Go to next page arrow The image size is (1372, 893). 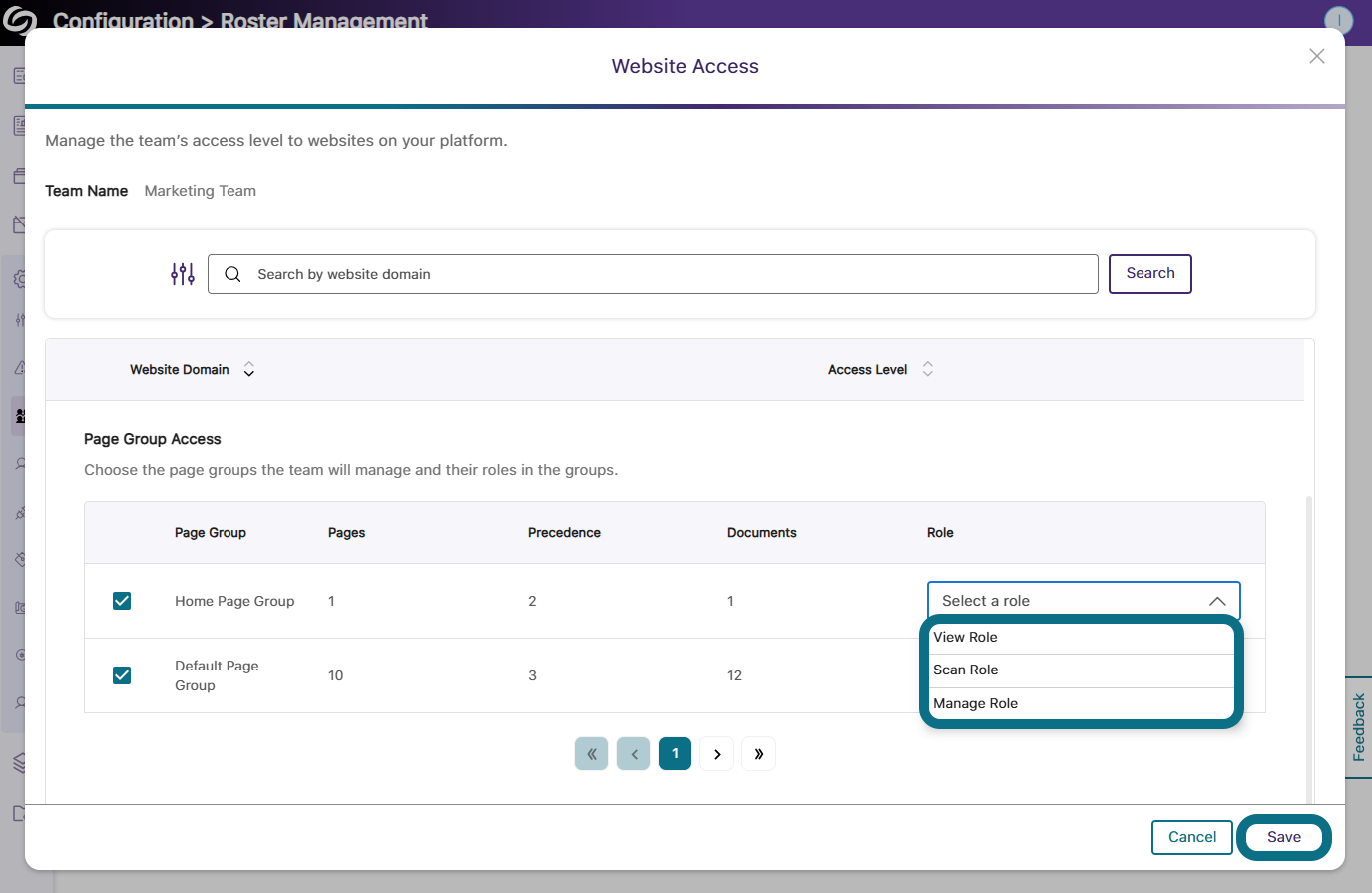coord(717,754)
